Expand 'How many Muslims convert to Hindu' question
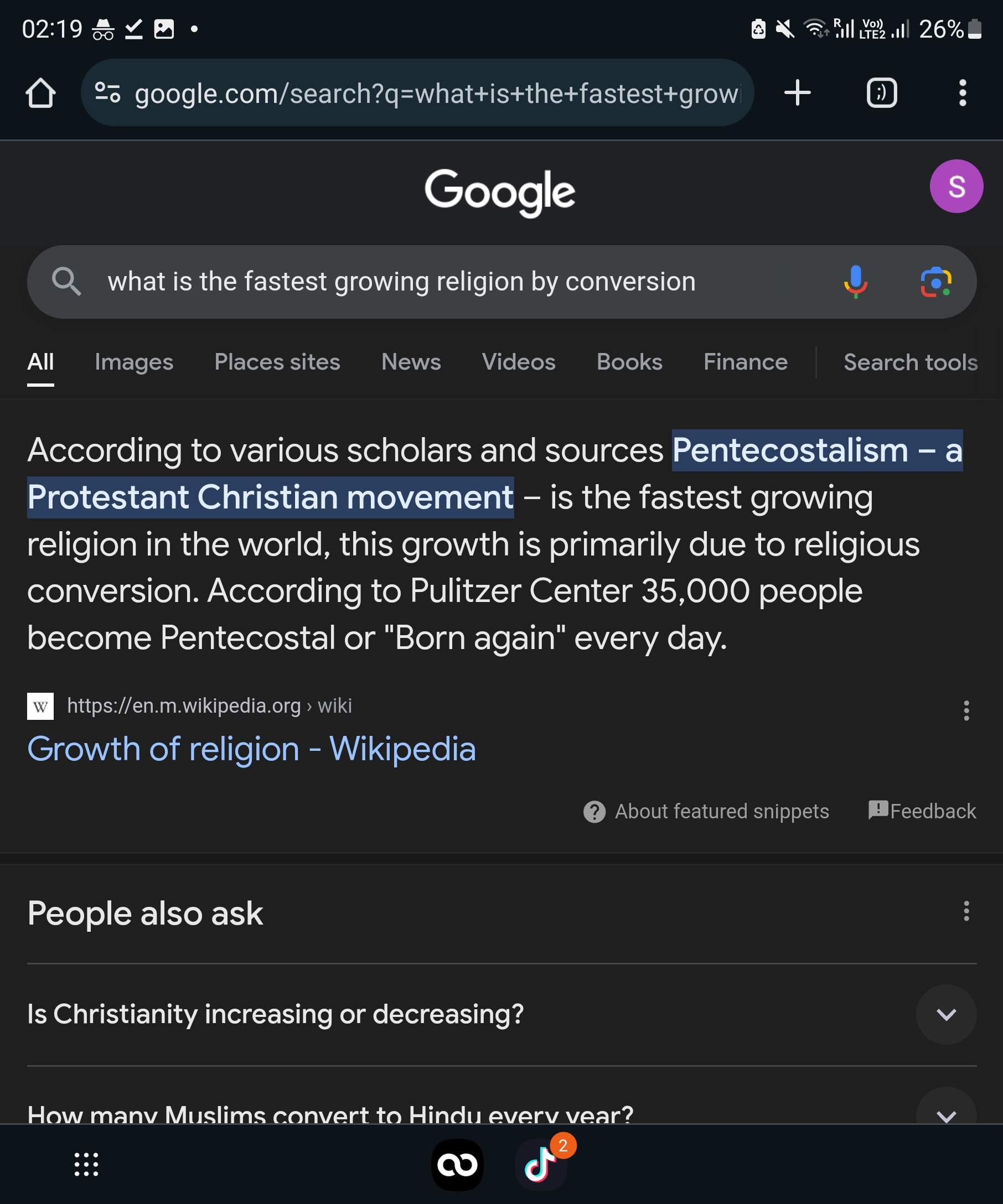 click(x=945, y=1115)
